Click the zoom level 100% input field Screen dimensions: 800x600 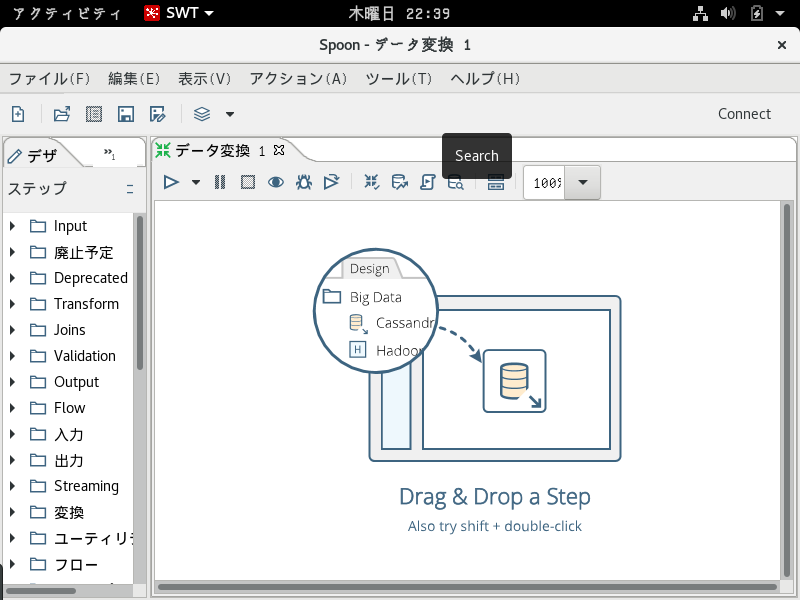pyautogui.click(x=544, y=182)
